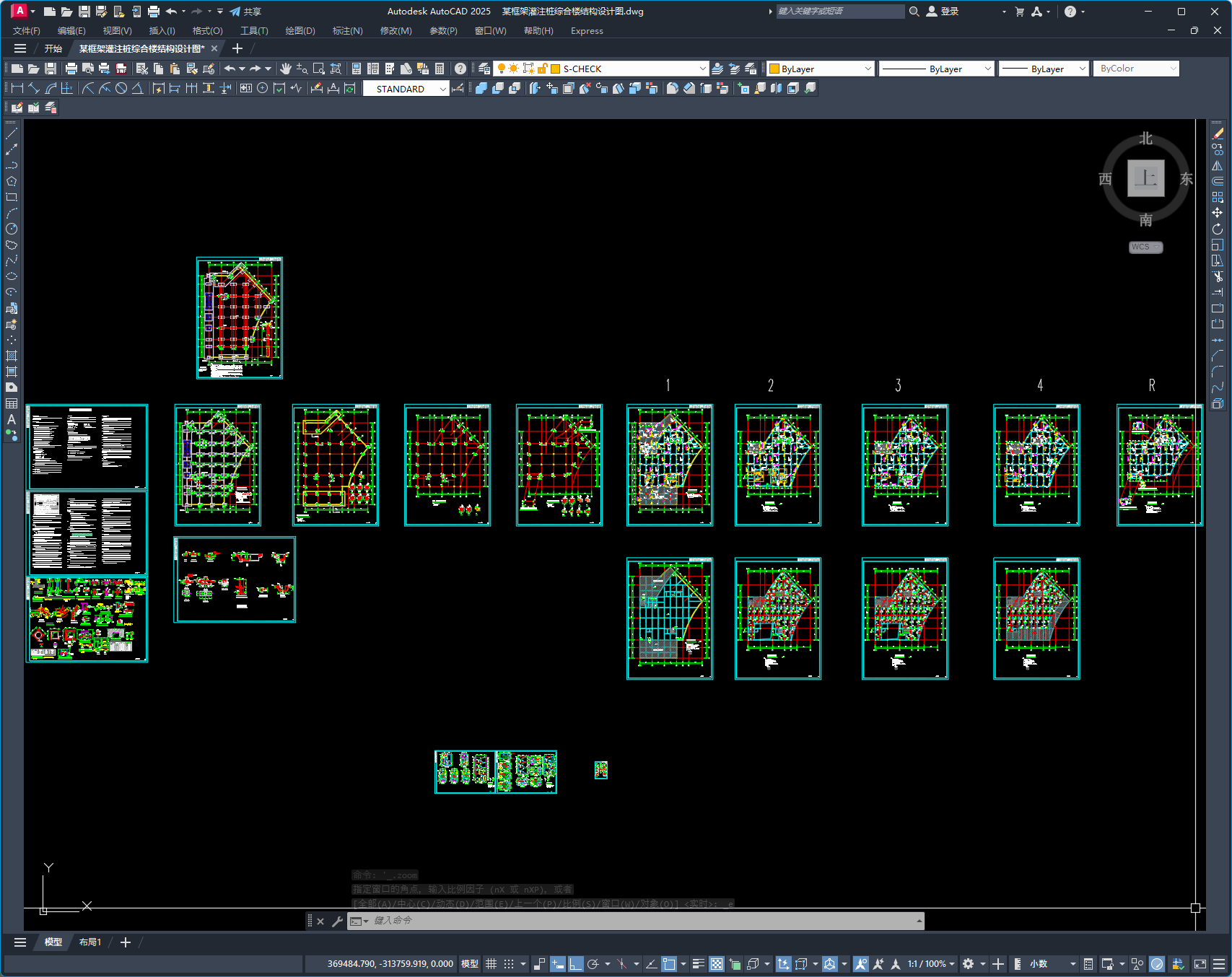Open the 视图(V) menu
The height and width of the screenshot is (977, 1232).
click(117, 31)
